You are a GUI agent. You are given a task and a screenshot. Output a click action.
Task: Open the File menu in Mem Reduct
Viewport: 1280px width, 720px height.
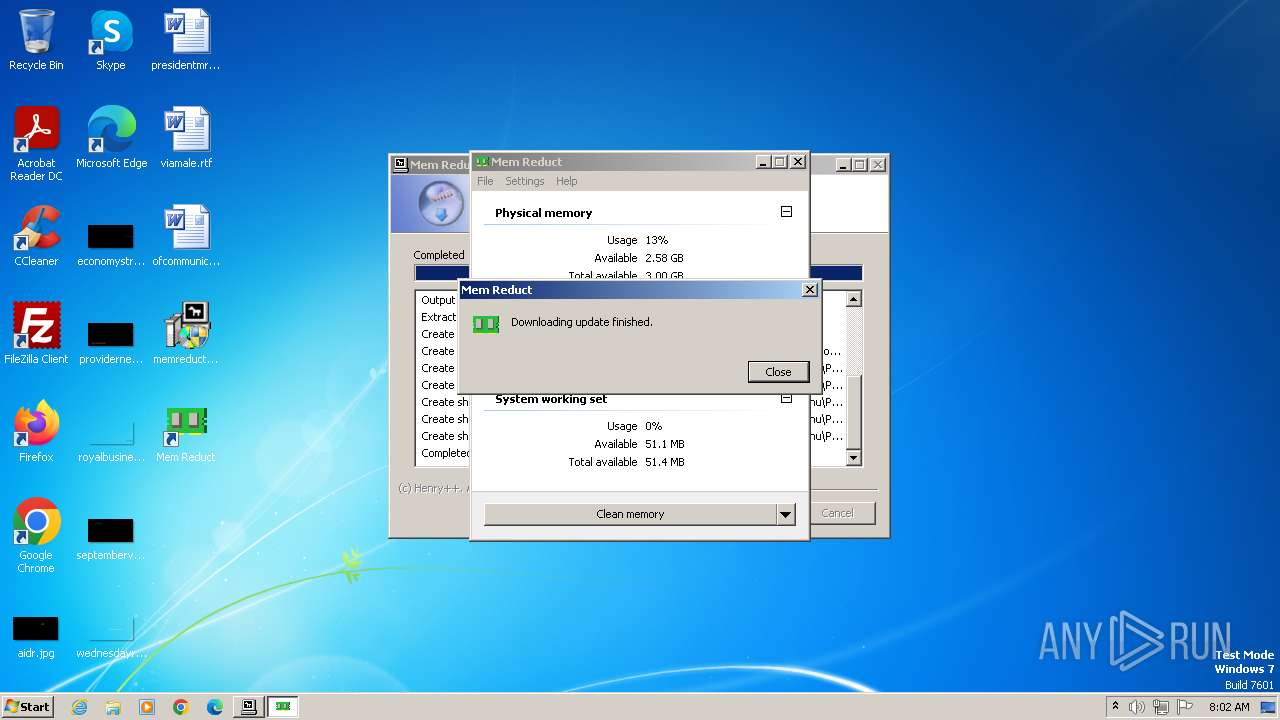click(x=485, y=181)
